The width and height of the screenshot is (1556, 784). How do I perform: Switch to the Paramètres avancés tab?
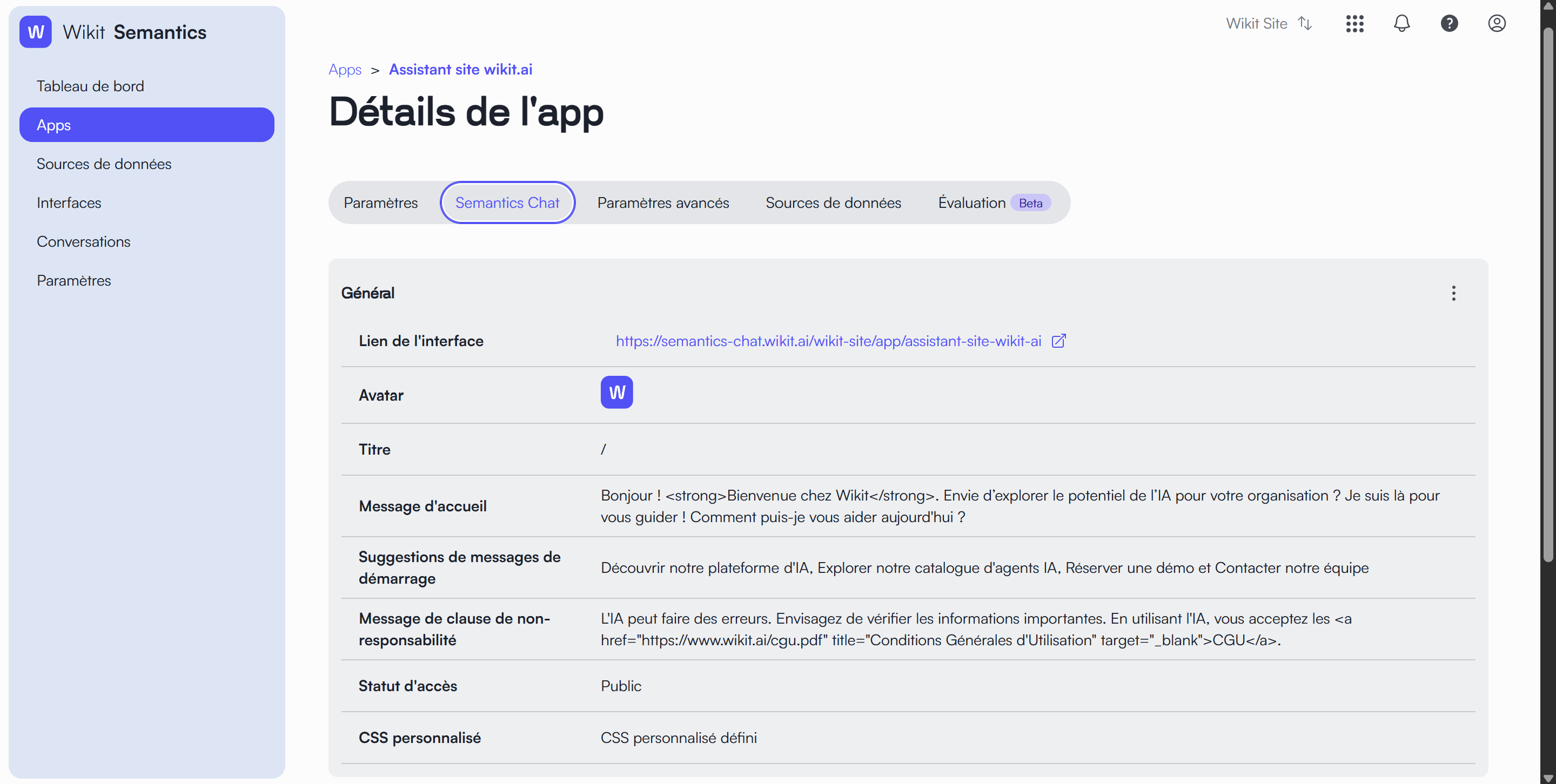(x=663, y=203)
